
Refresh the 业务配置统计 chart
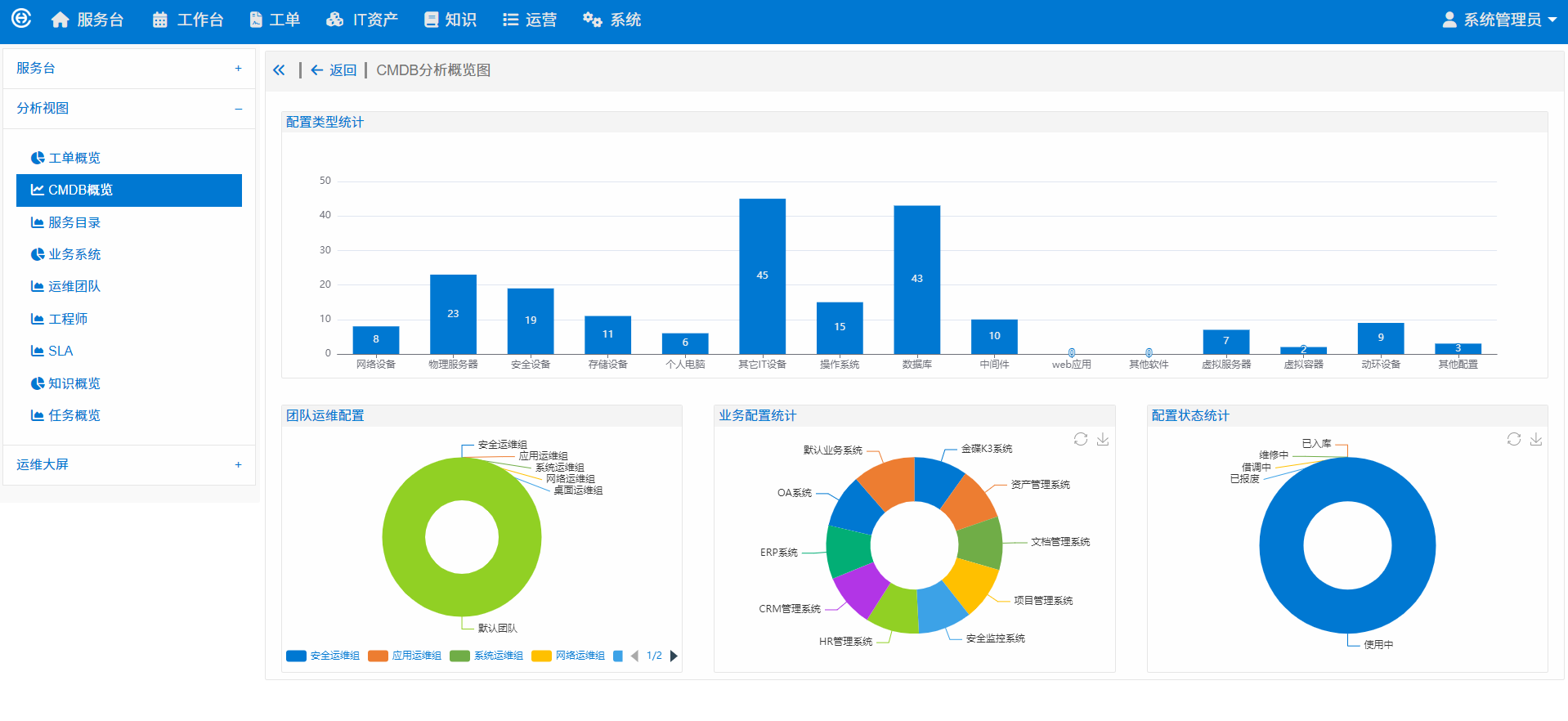coord(1081,439)
